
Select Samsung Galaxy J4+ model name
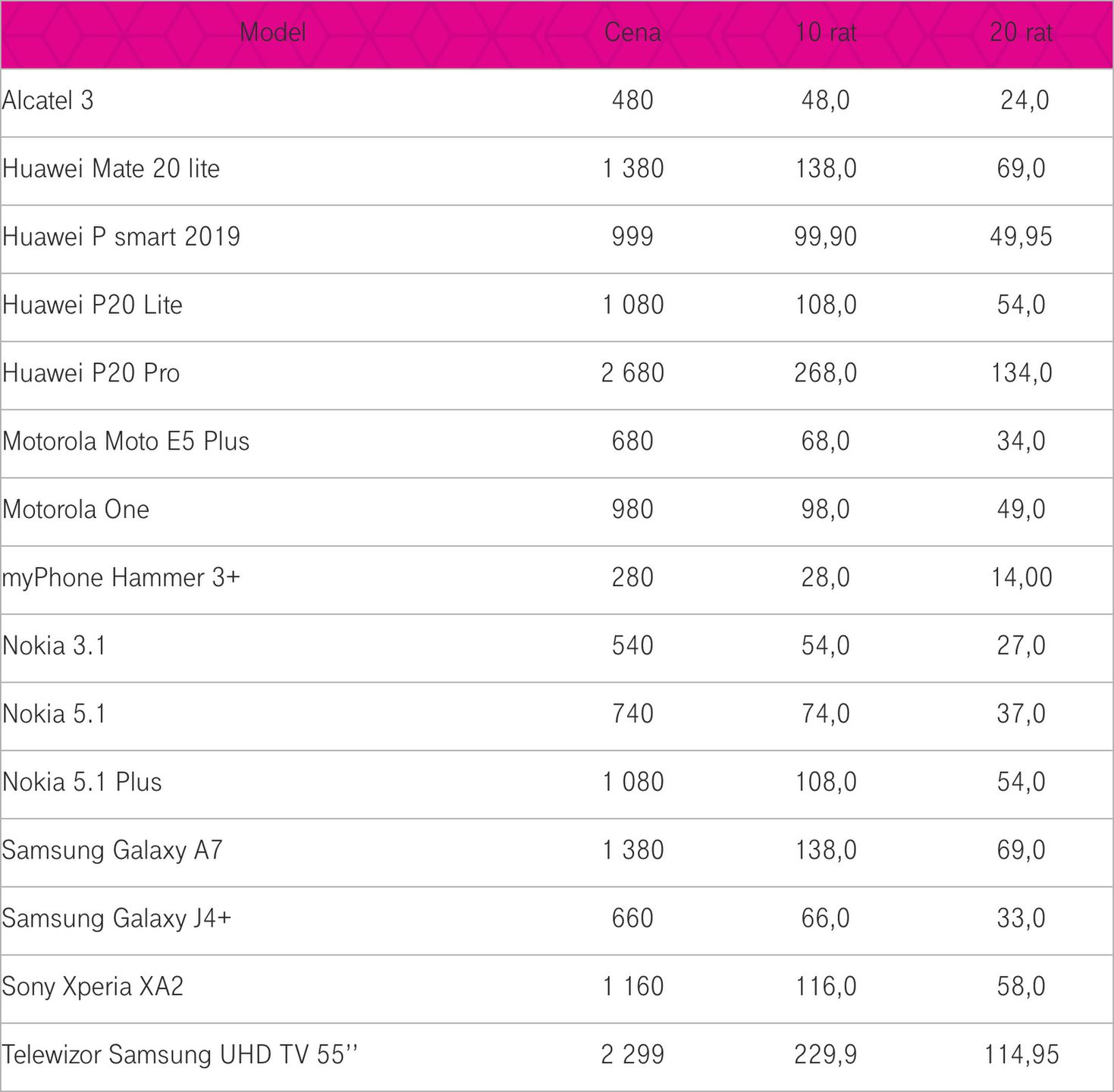click(x=117, y=918)
